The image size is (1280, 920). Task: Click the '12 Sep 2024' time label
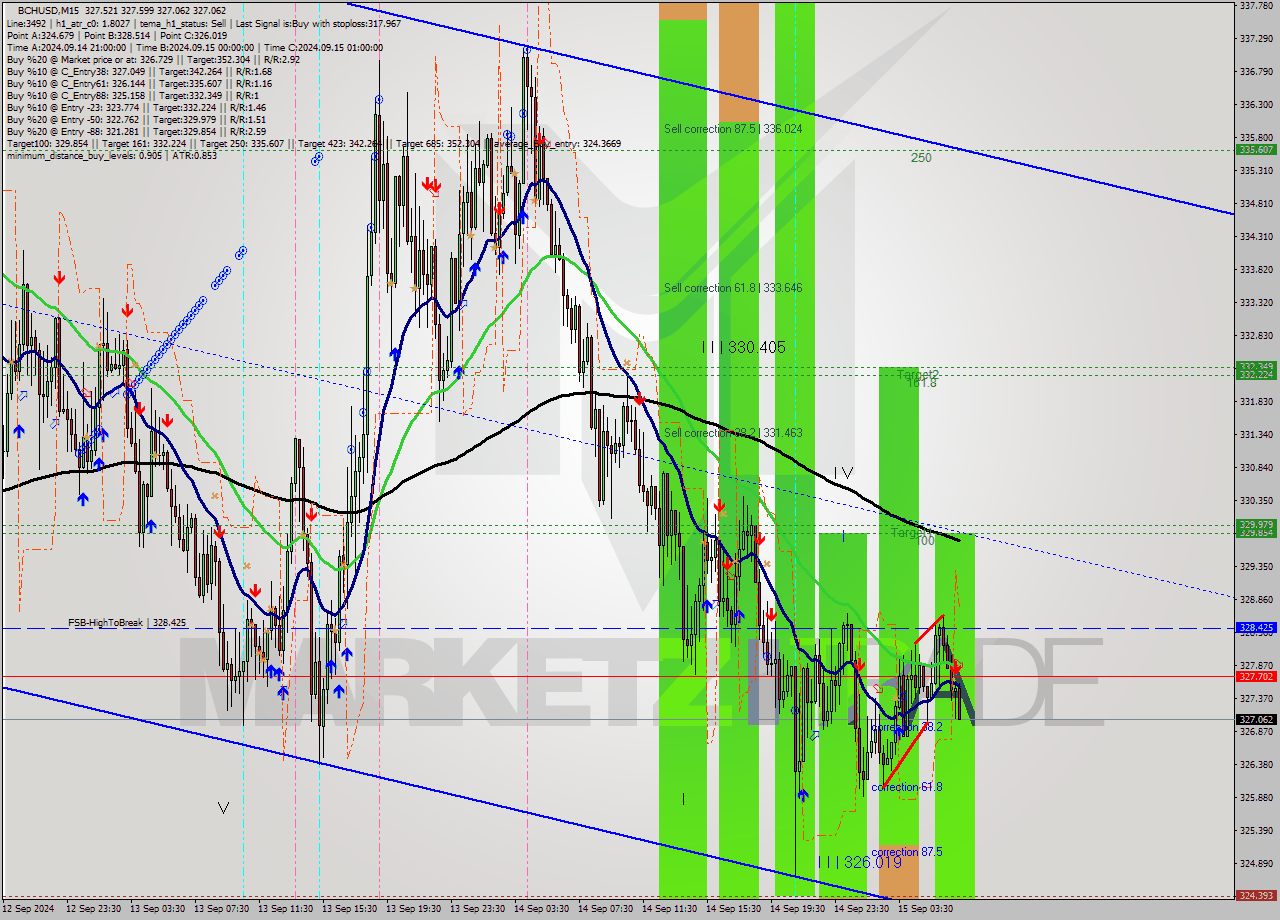tap(28, 909)
